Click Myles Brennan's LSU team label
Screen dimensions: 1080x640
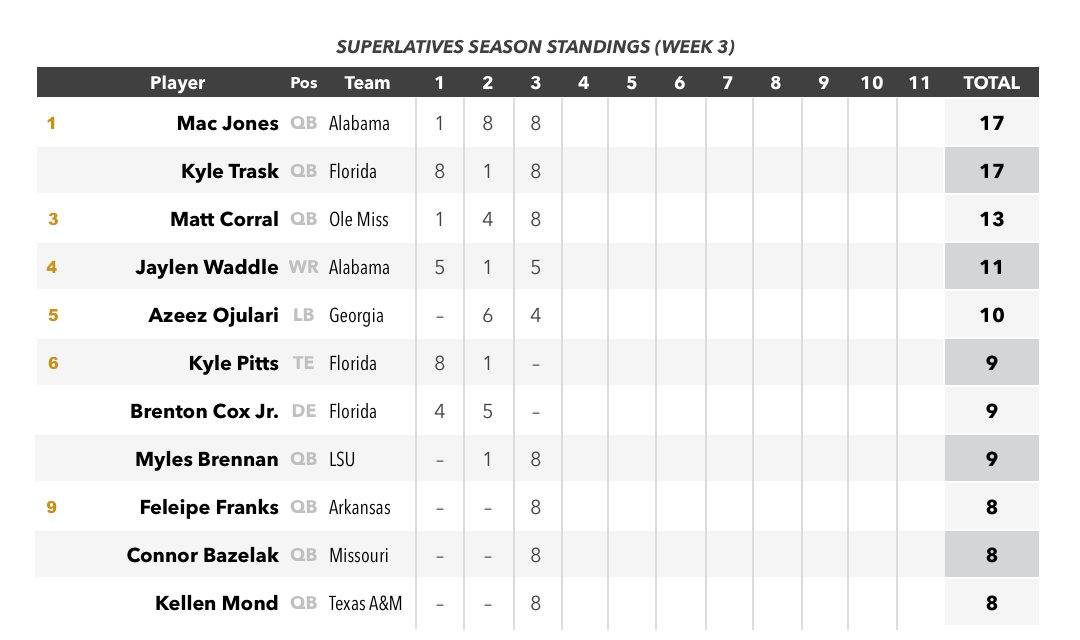coord(342,459)
